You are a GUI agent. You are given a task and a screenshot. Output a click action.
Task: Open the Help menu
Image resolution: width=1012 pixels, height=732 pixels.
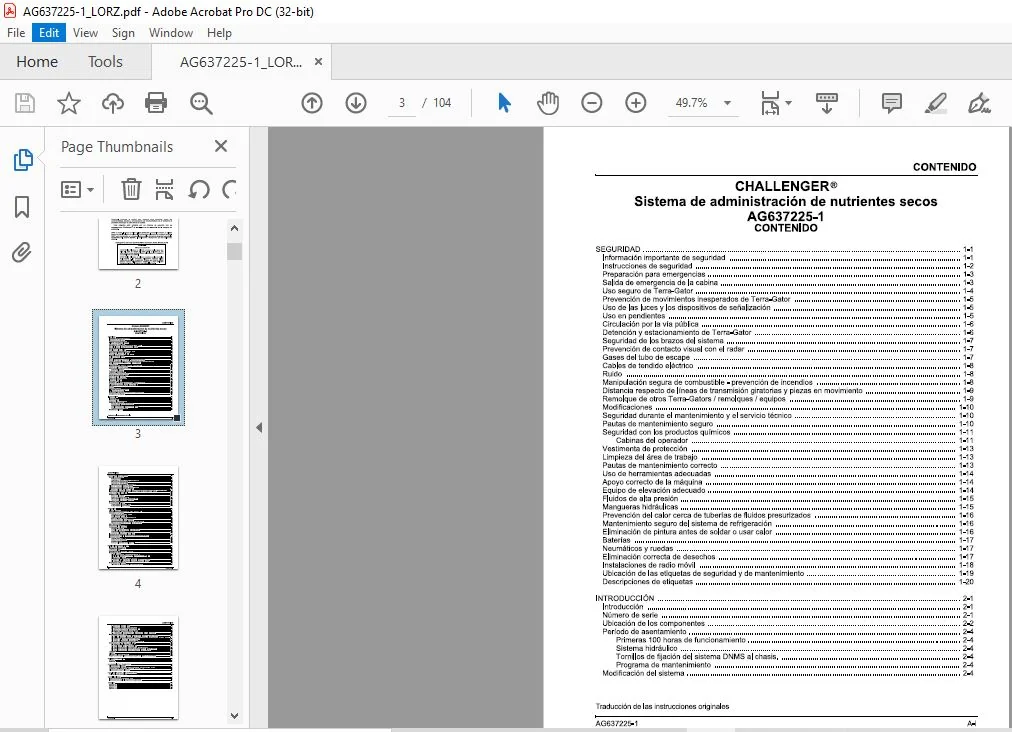pos(219,33)
